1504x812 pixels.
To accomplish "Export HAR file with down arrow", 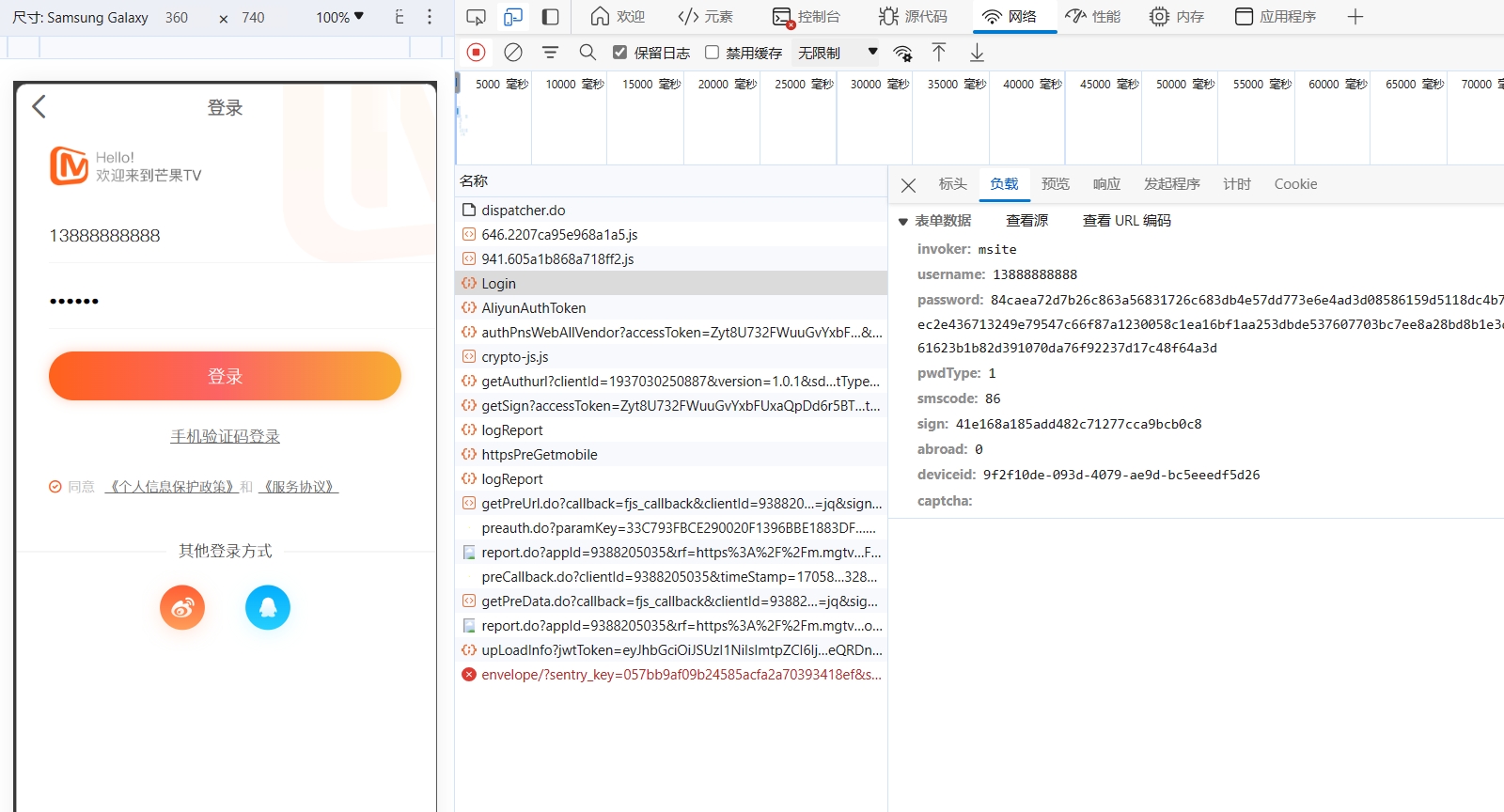I will (977, 53).
